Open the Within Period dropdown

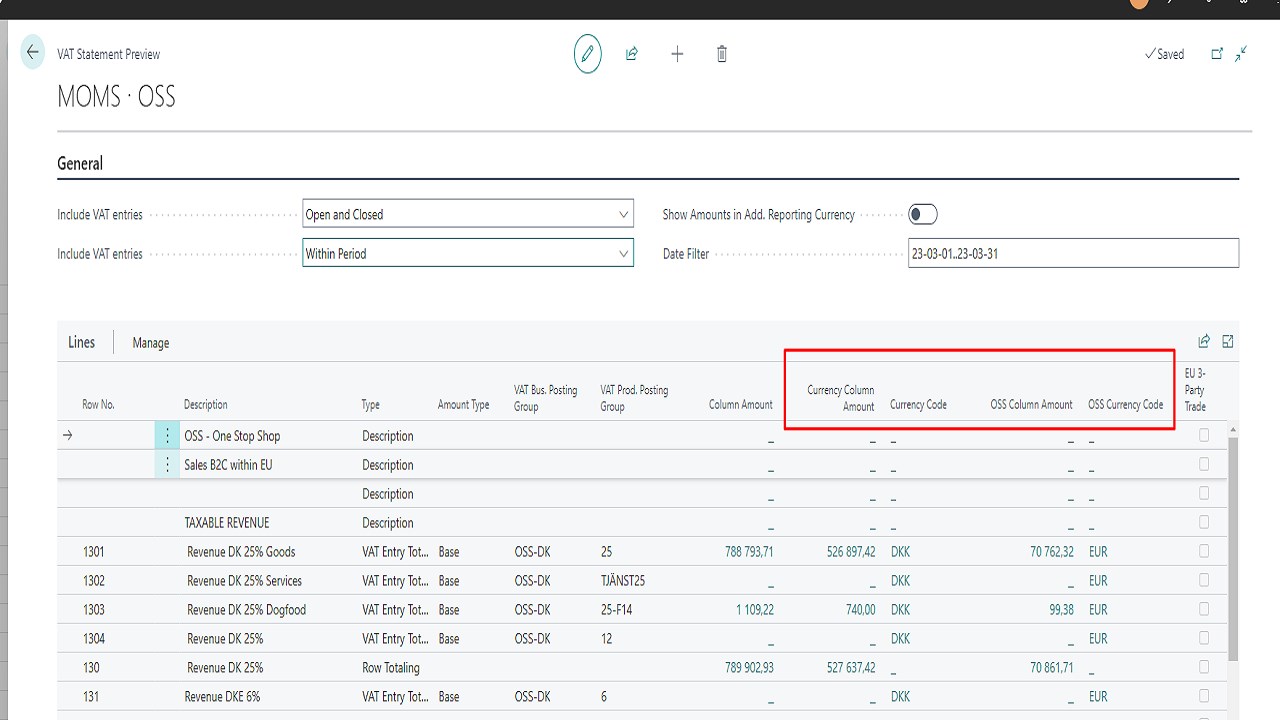[468, 254]
